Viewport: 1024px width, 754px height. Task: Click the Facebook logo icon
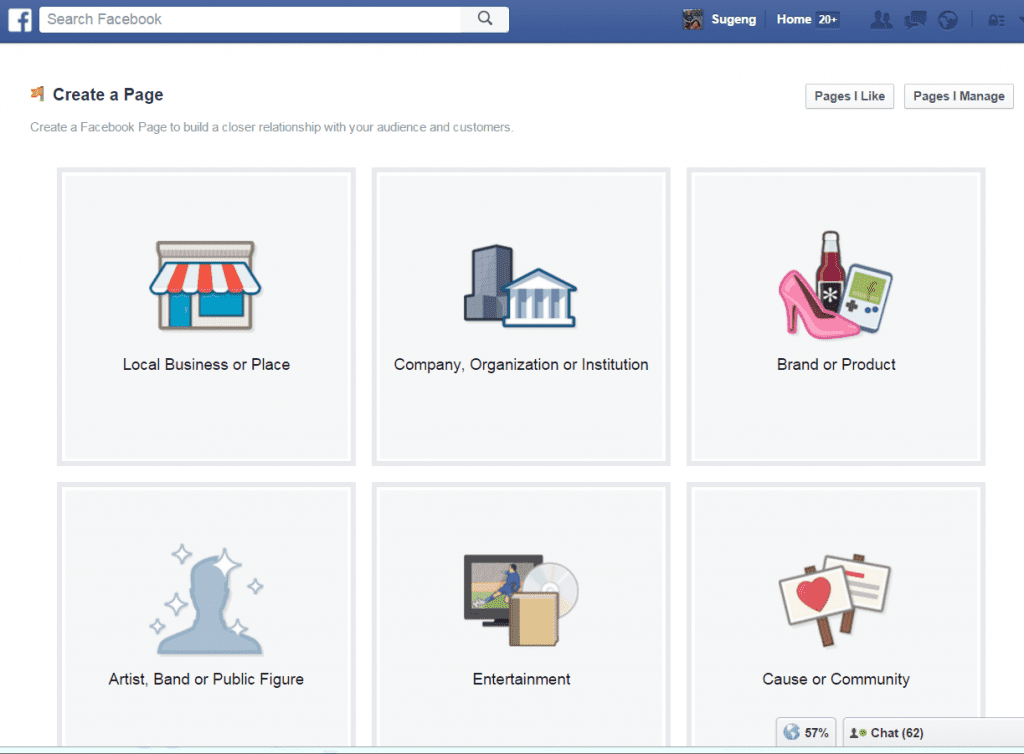pos(20,20)
